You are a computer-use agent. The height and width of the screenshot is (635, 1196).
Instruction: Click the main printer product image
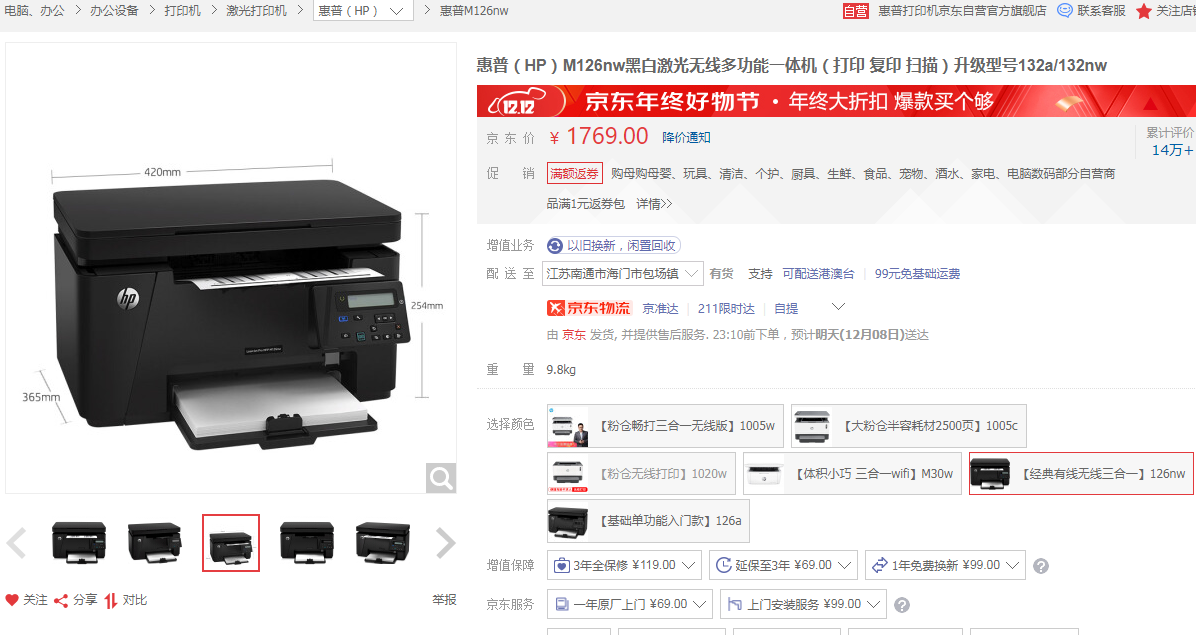coord(231,268)
